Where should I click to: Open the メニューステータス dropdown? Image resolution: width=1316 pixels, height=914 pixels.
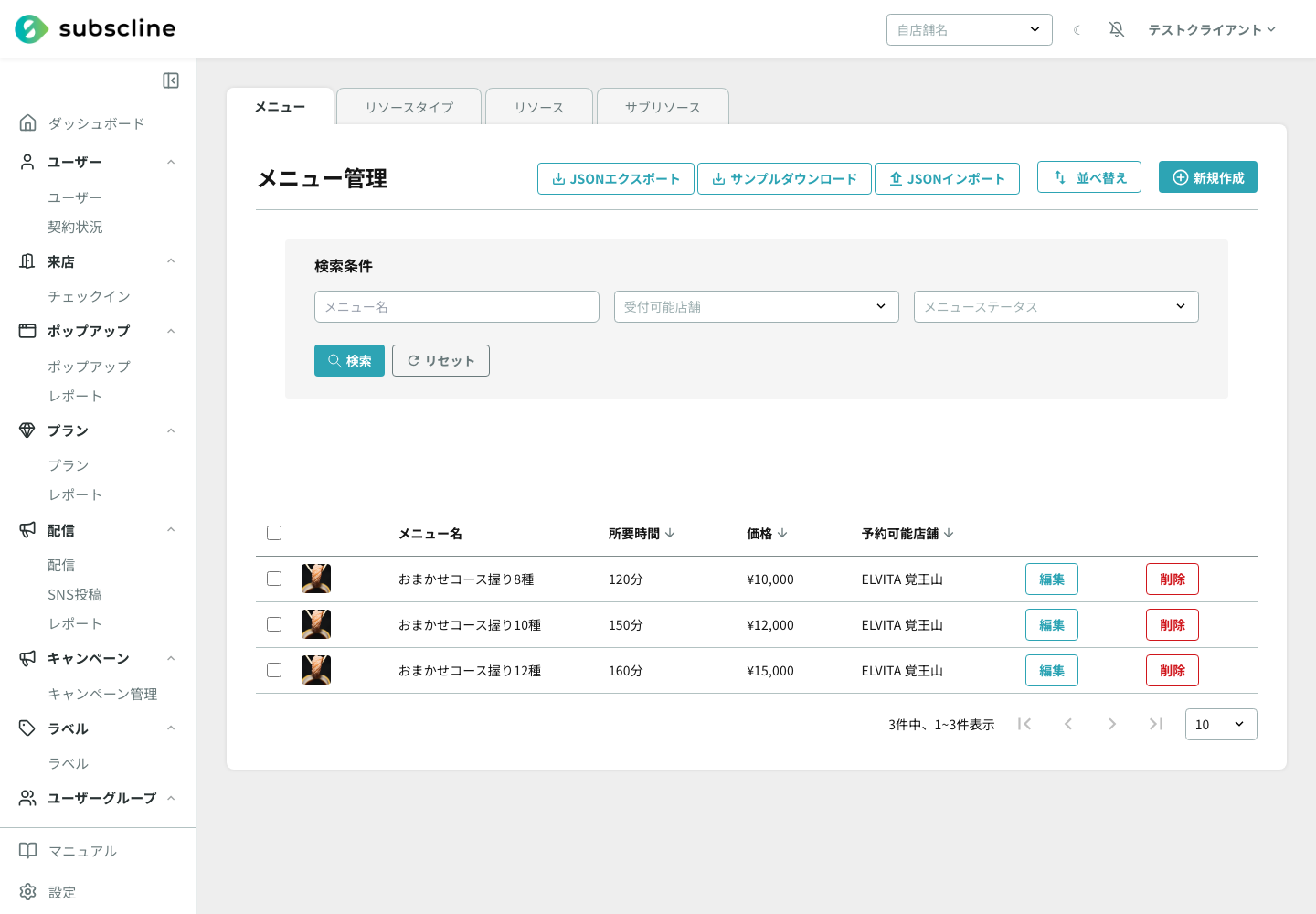pos(1056,307)
